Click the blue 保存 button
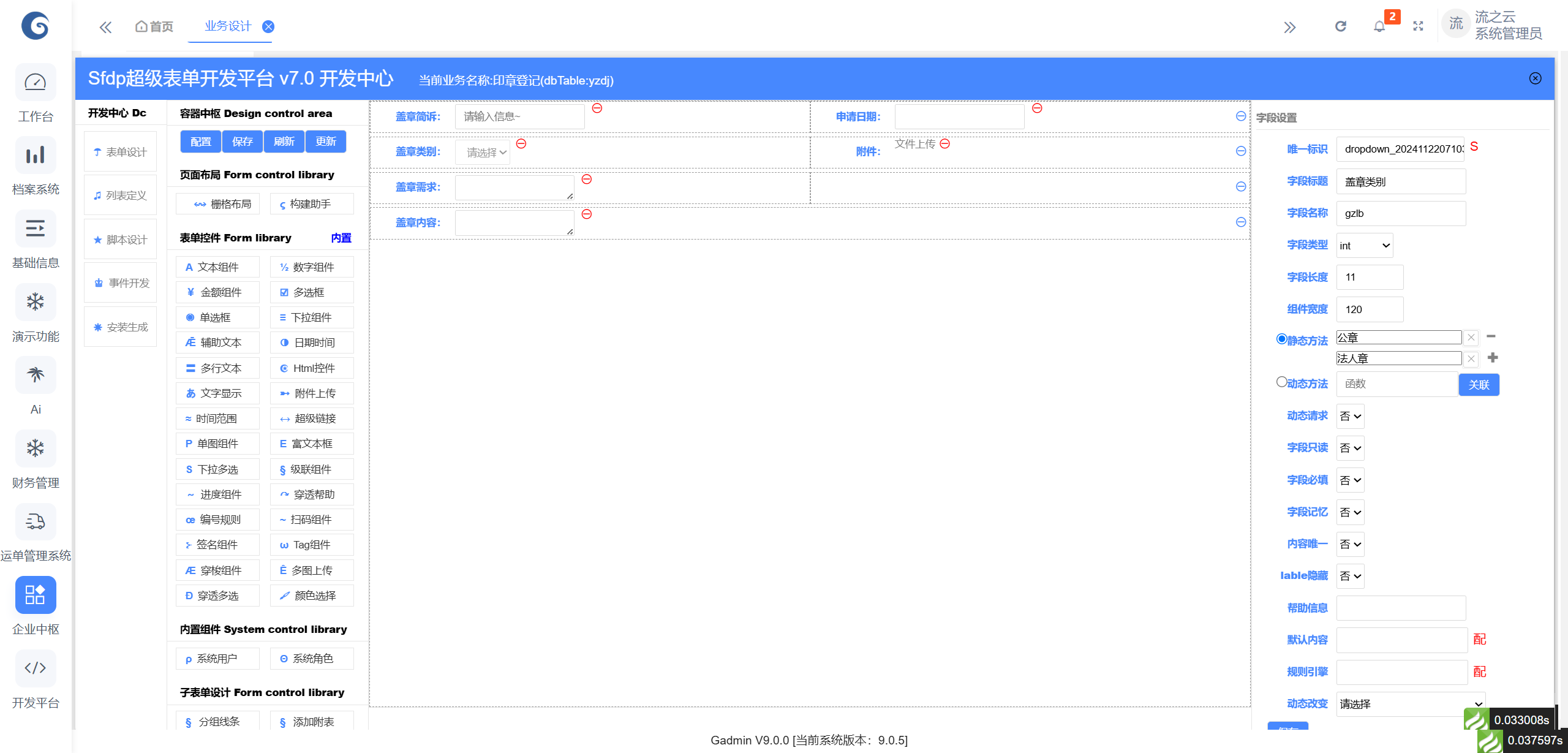Screen dimensions: 1568x753 point(243,142)
